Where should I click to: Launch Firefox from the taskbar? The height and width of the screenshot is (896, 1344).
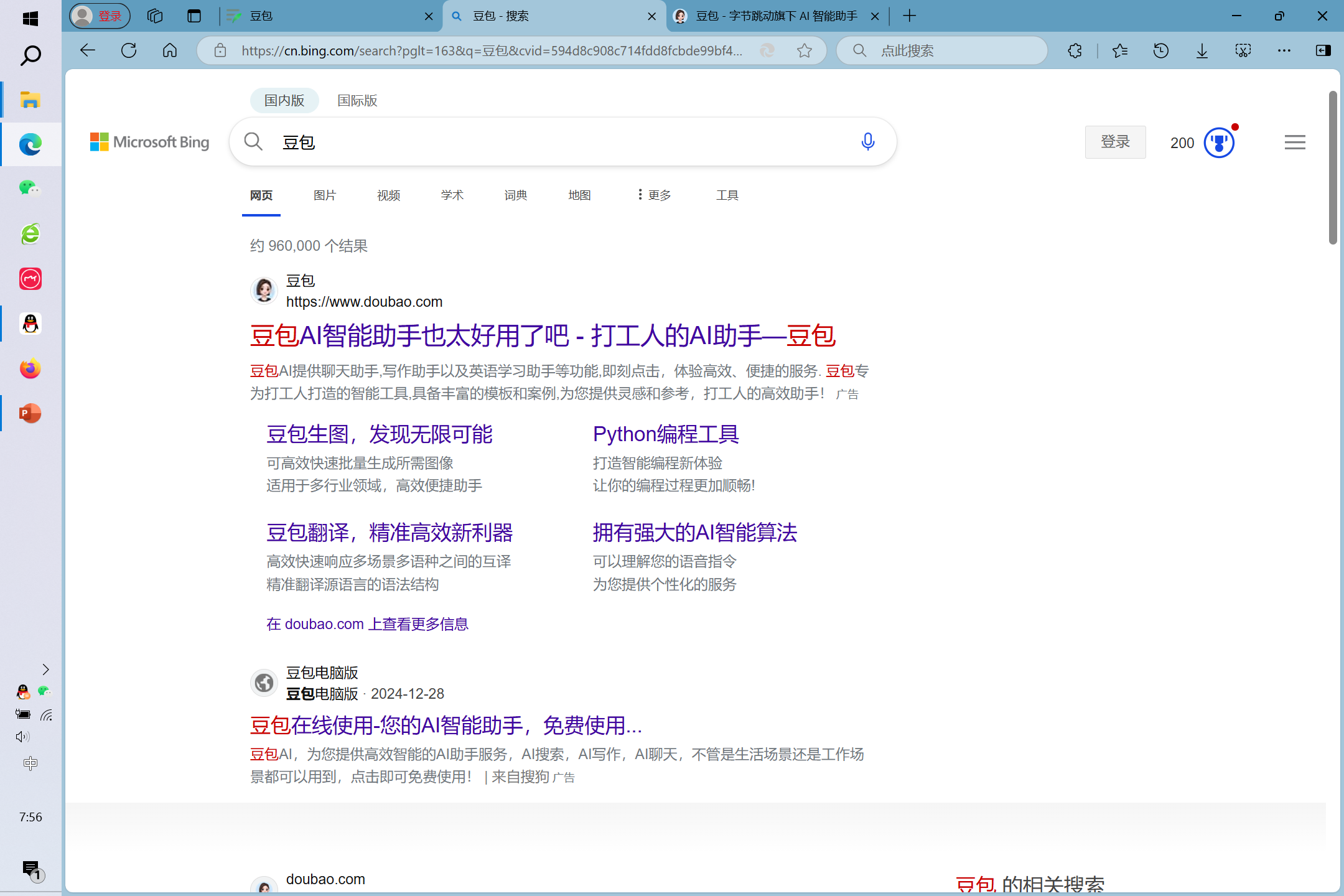point(30,368)
